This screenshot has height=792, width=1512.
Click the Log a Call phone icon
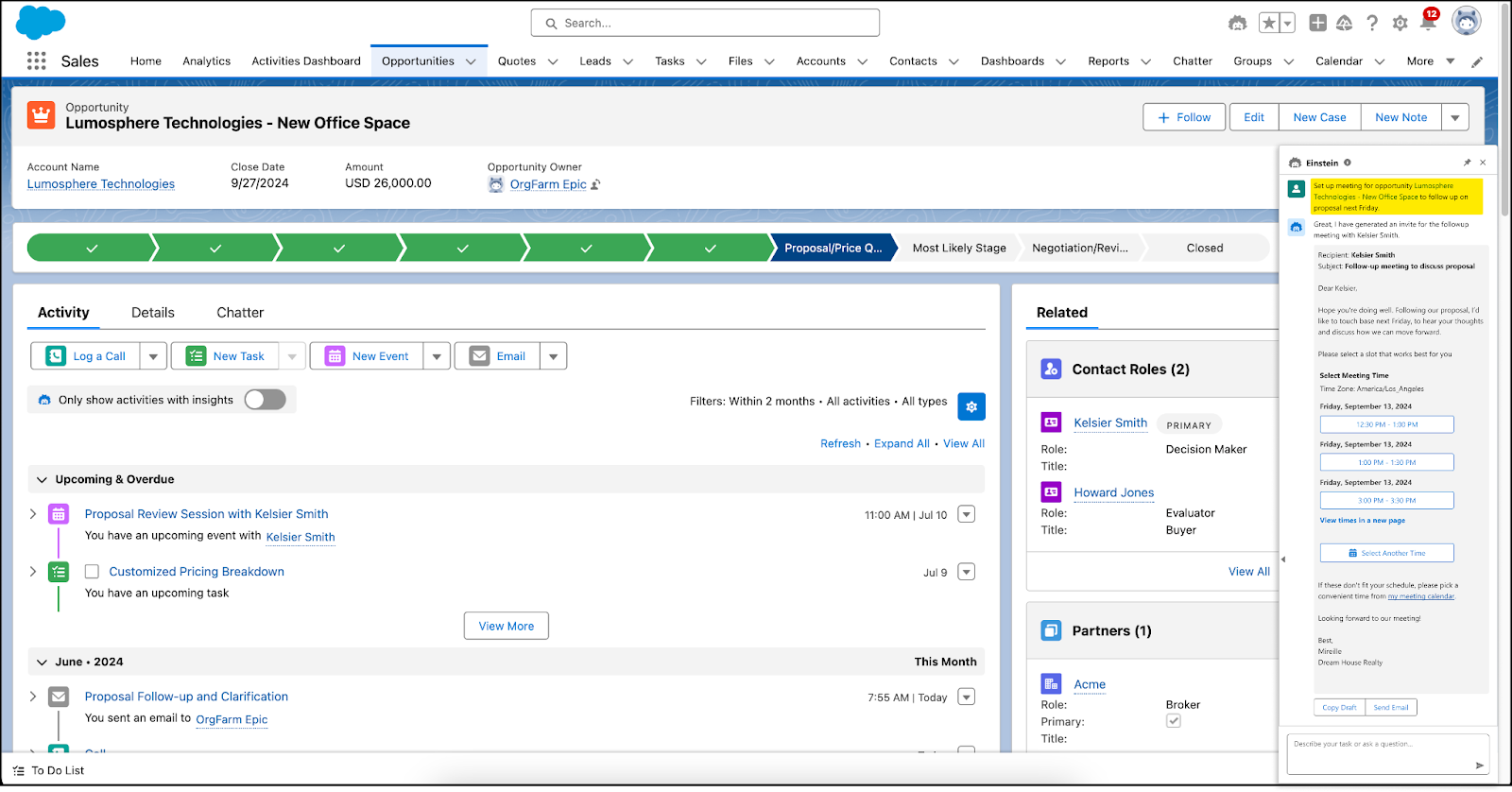pyautogui.click(x=57, y=356)
